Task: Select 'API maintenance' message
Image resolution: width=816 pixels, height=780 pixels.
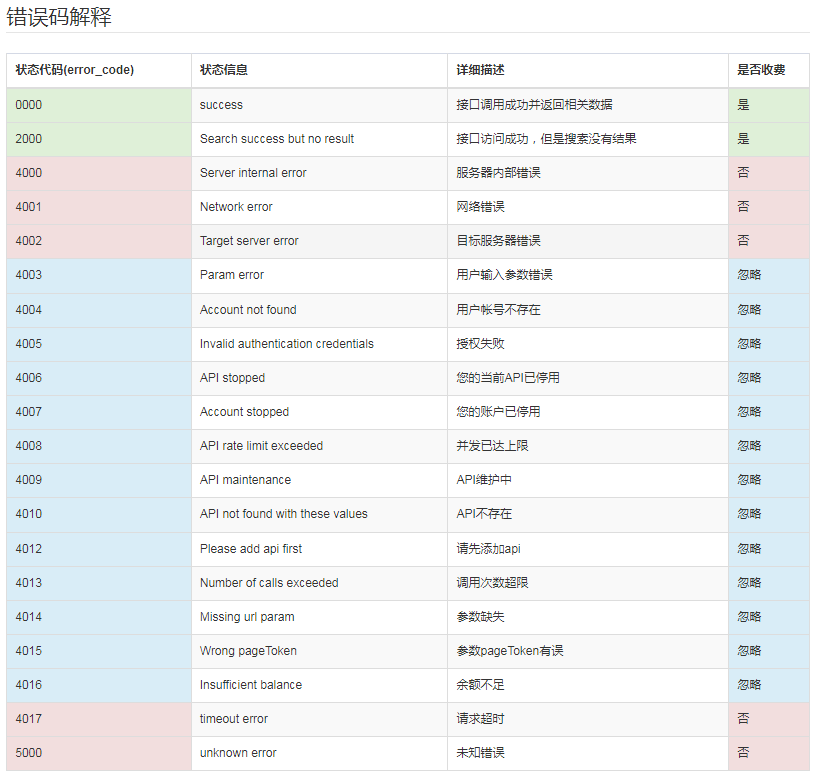Action: click(246, 480)
